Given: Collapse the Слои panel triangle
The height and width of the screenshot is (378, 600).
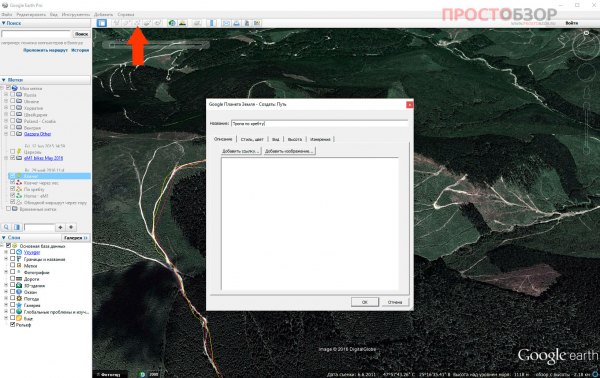Looking at the screenshot, I should point(3,238).
